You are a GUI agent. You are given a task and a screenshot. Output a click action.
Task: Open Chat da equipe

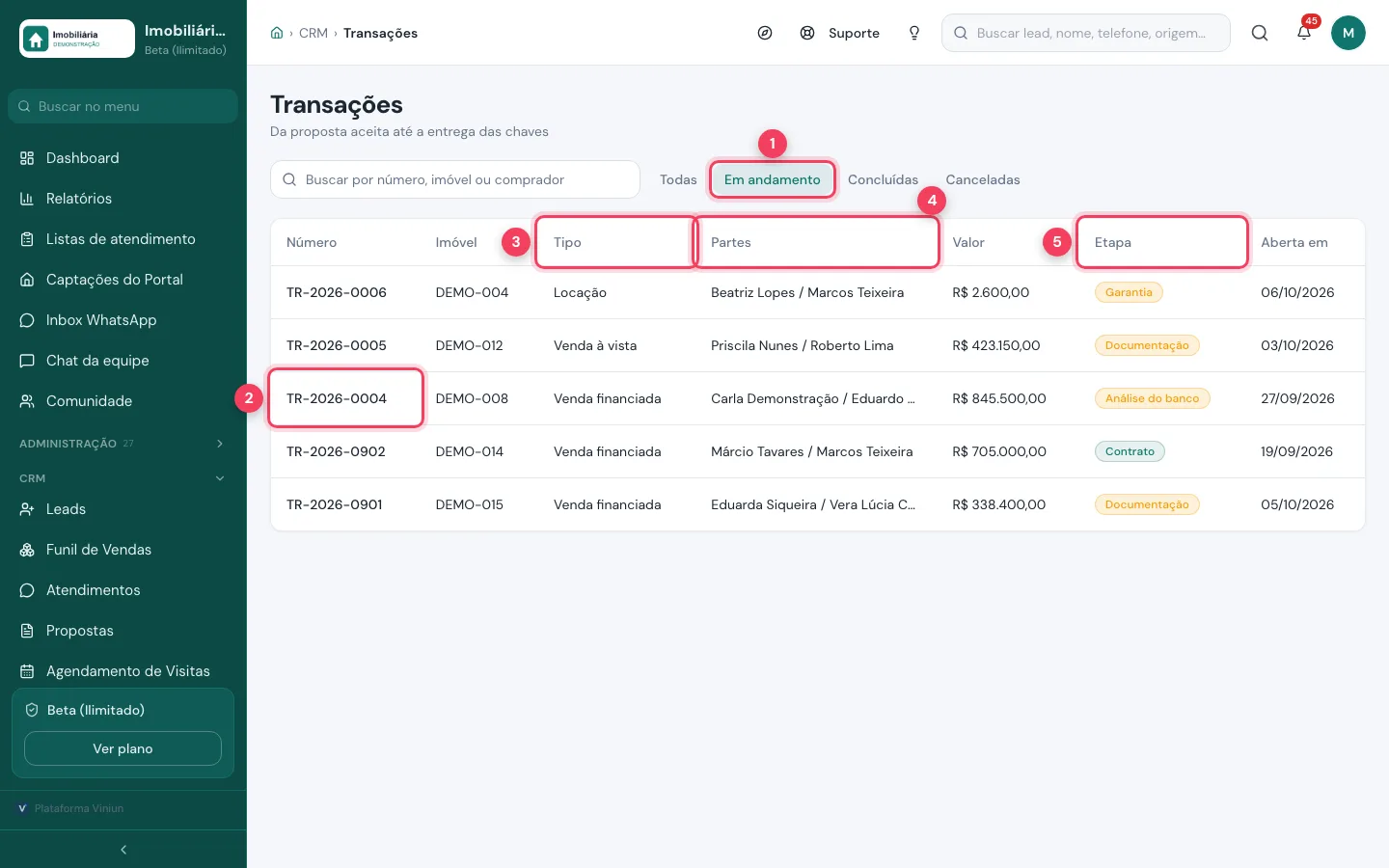tap(123, 361)
